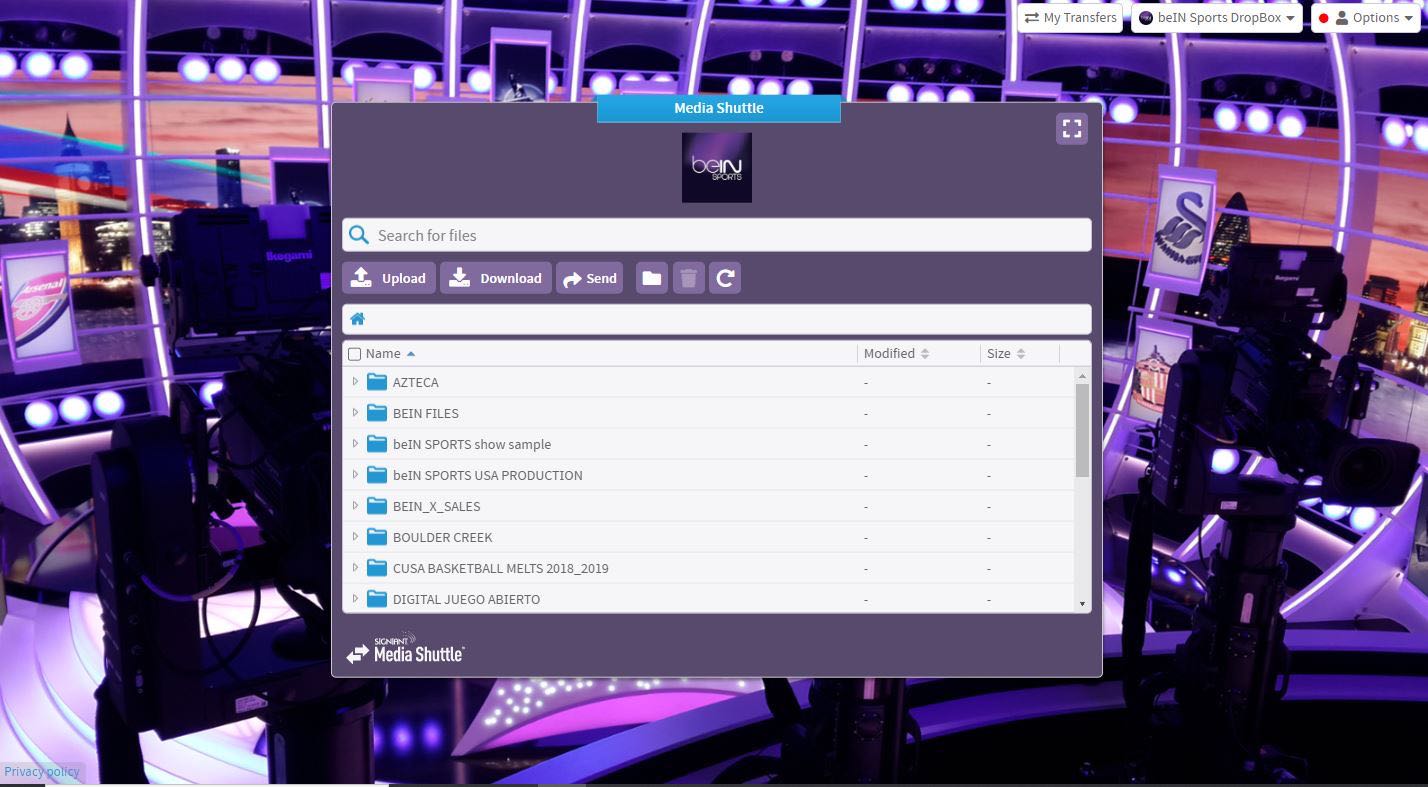Open the BOULDER CREEK folder
Viewport: 1428px width, 787px height.
(442, 537)
